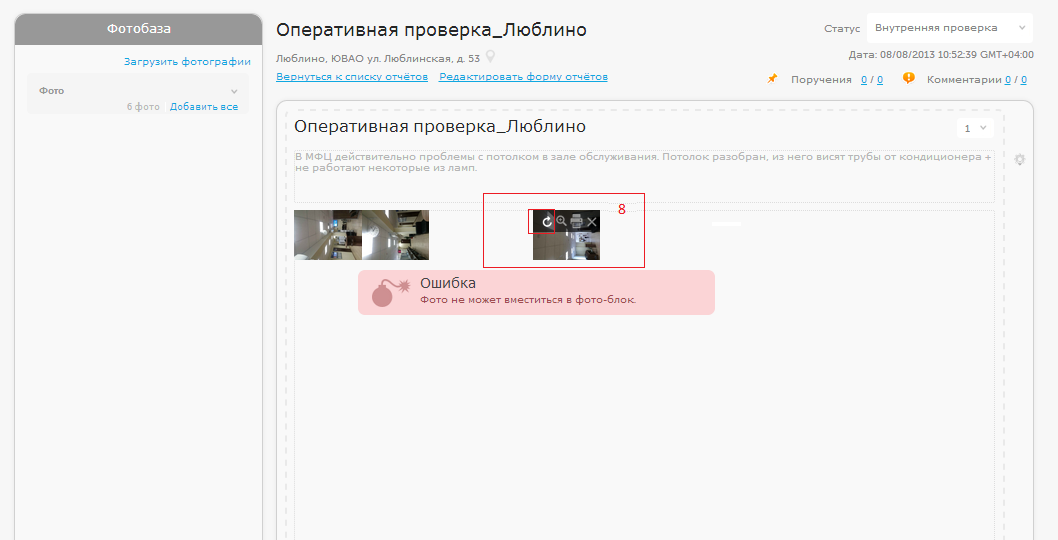1058x540 pixels.
Task: Click the Добавить все link
Action: click(x=204, y=106)
